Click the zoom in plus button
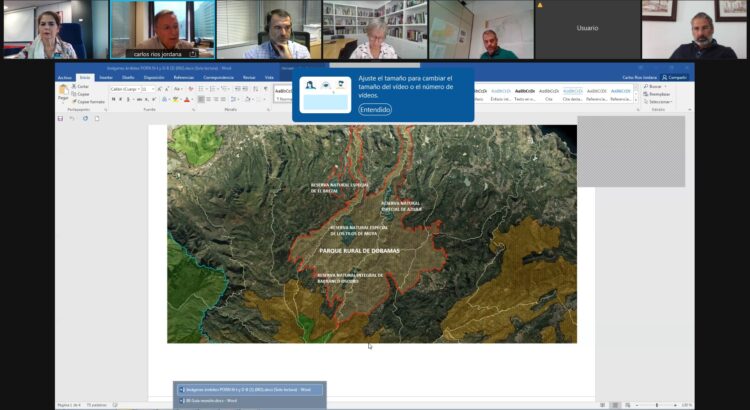This screenshot has height=410, width=750. (675, 405)
